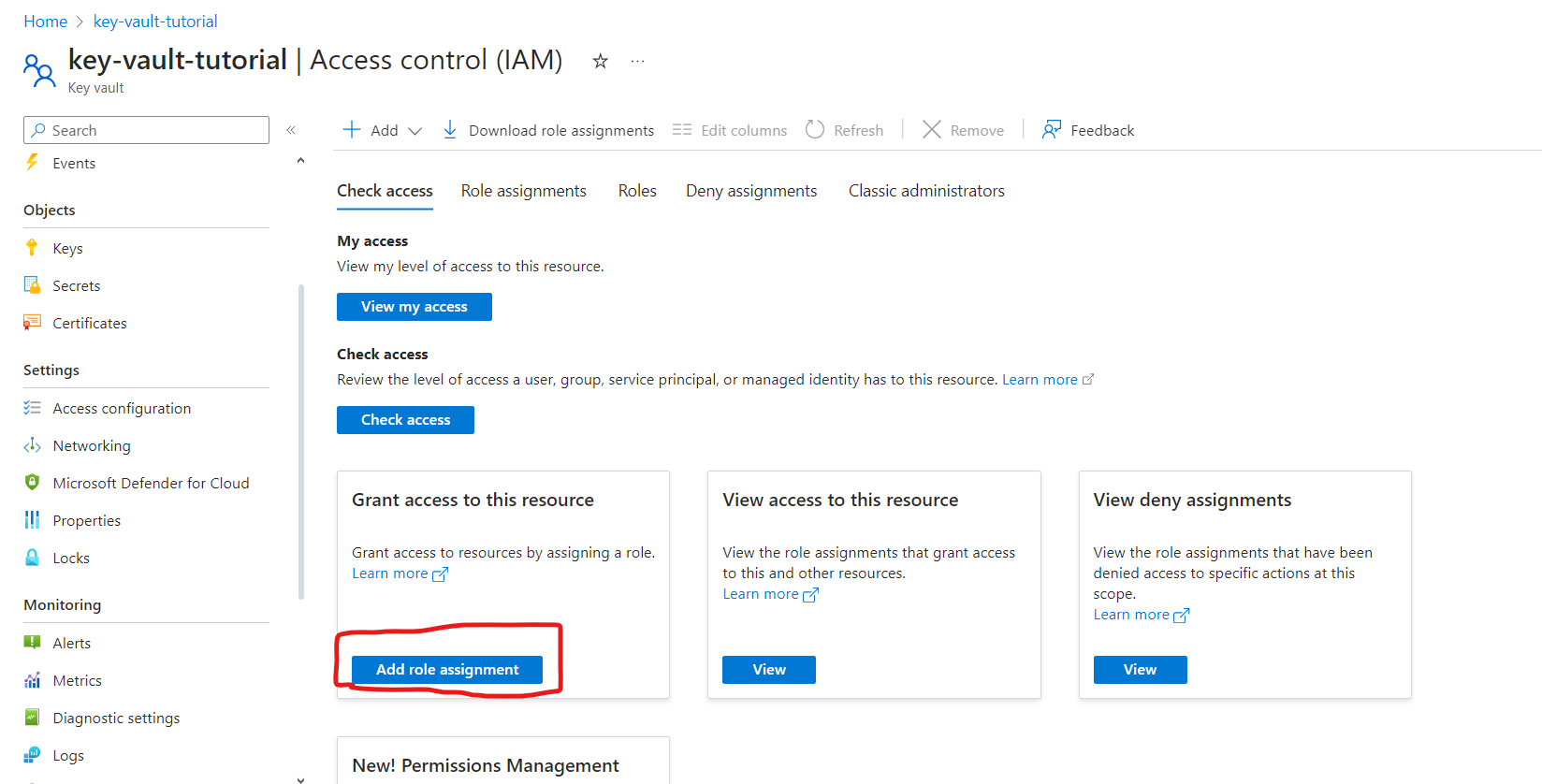Click the magnifier icon in Search box

(x=38, y=130)
